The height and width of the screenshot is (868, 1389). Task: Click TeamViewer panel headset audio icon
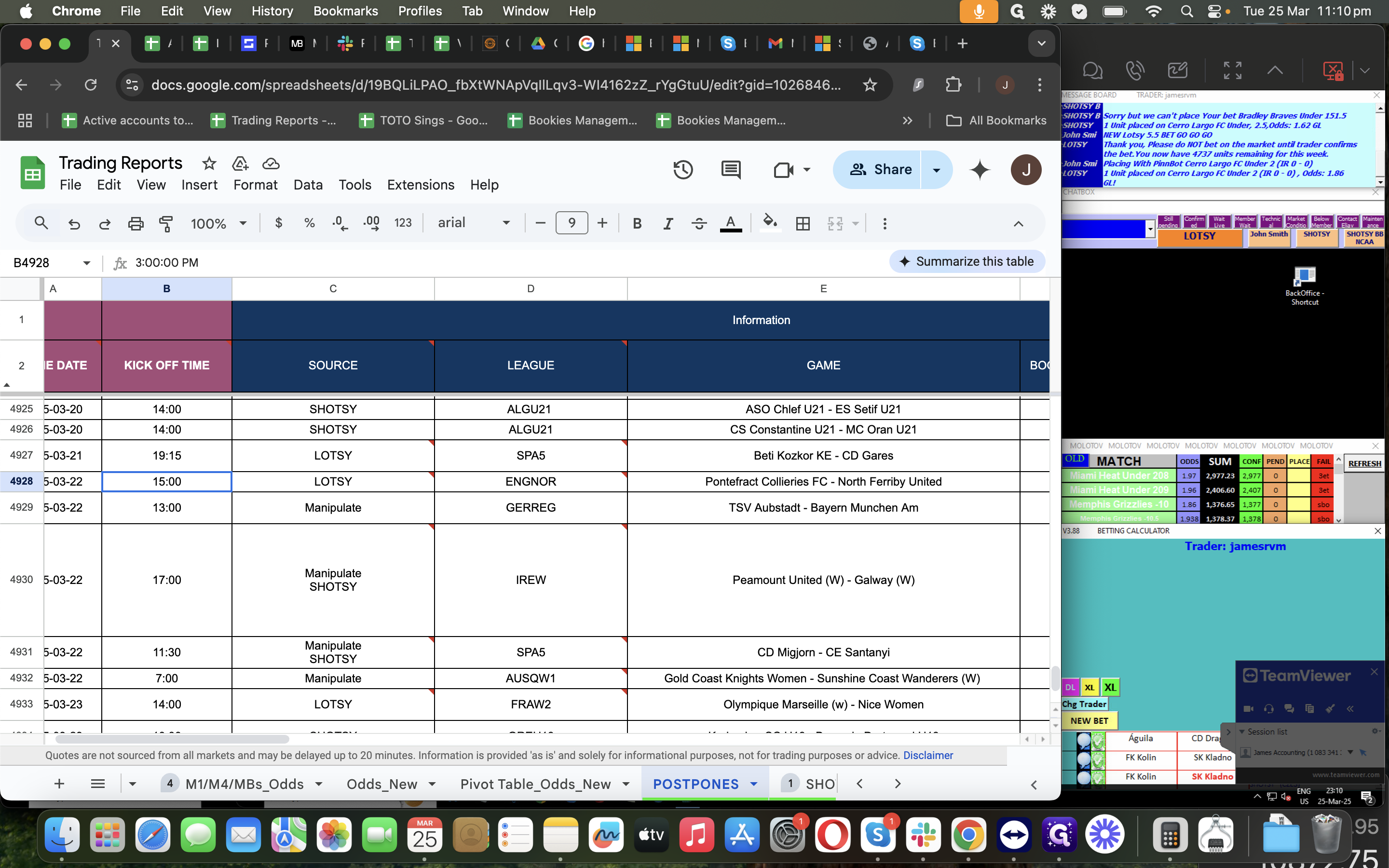[x=1269, y=708]
